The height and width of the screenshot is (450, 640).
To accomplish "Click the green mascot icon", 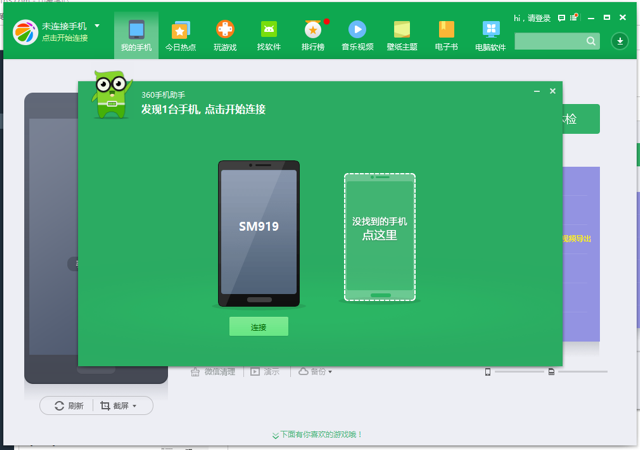I will pyautogui.click(x=111, y=95).
